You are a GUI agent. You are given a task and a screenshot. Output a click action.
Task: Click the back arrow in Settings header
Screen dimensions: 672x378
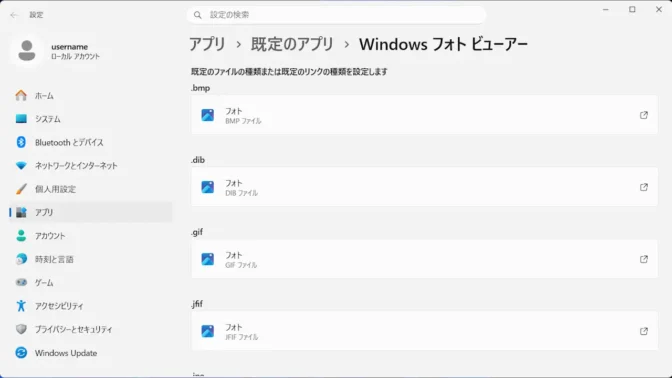(x=14, y=15)
